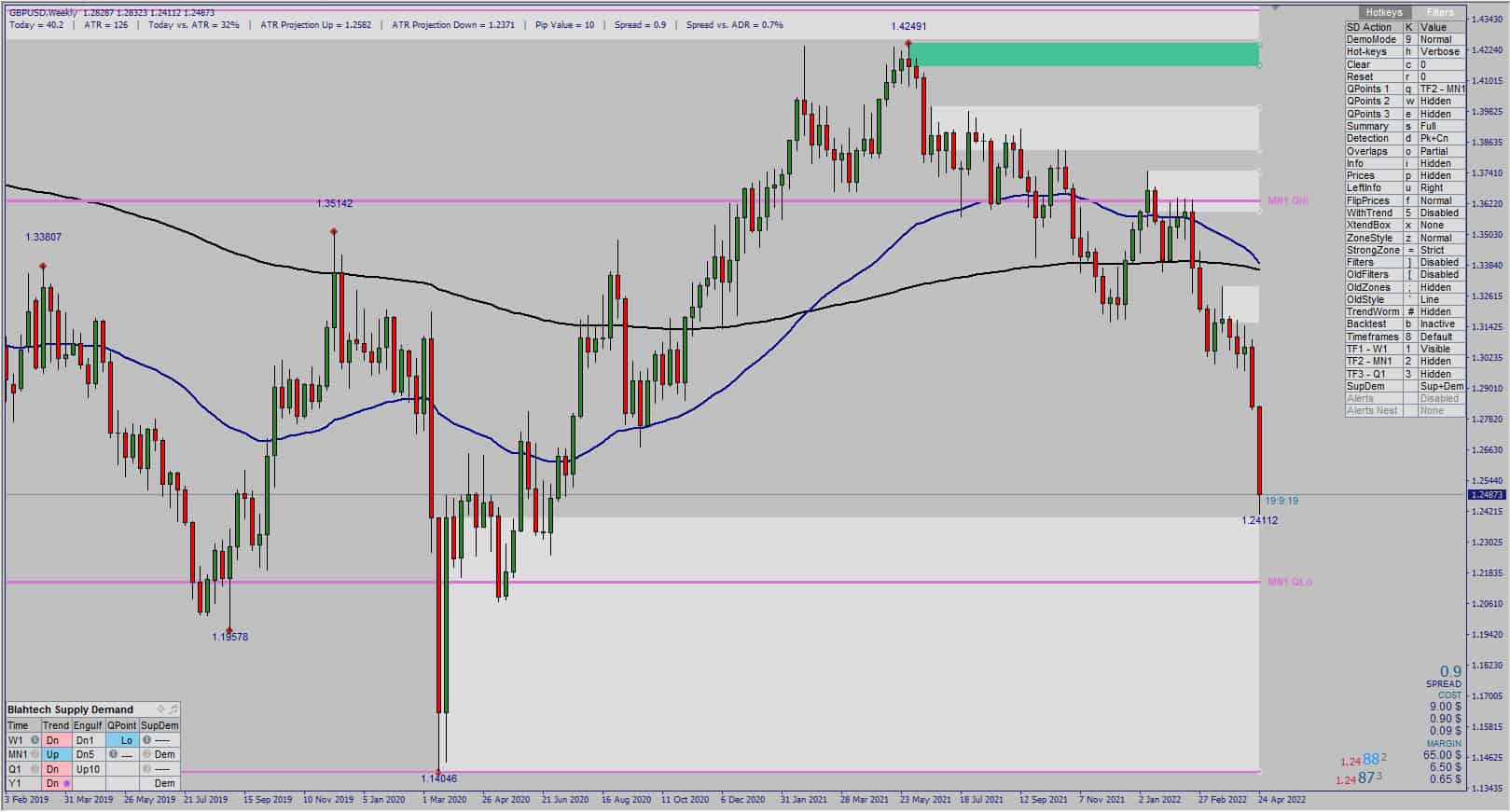Cycle the SupDem Sup+Dem value
Viewport: 1510px width, 812px height.
(1441, 386)
